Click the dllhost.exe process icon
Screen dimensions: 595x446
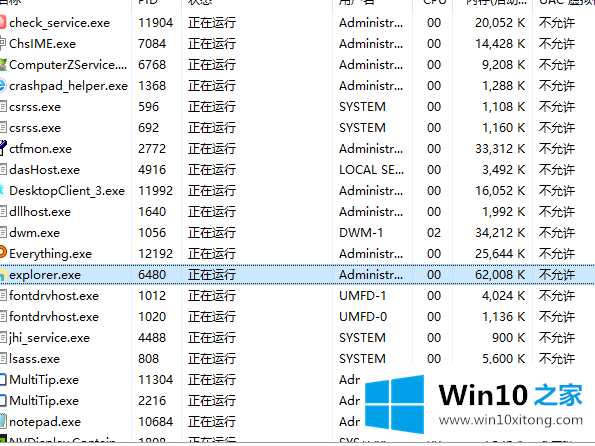coord(3,211)
